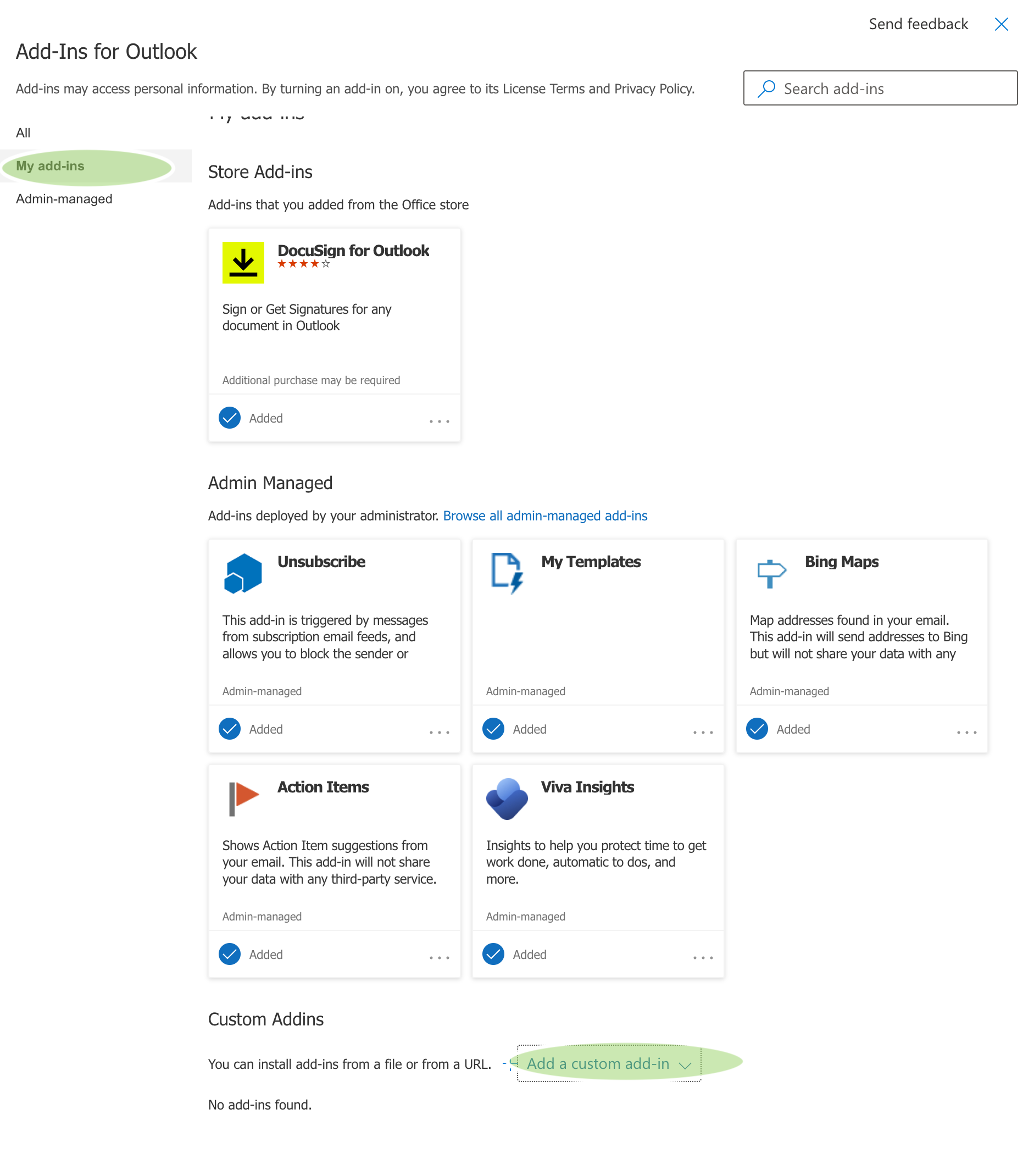Image resolution: width=1023 pixels, height=1176 pixels.
Task: Open the three-dot menu on Bing Maps card
Action: click(x=967, y=733)
